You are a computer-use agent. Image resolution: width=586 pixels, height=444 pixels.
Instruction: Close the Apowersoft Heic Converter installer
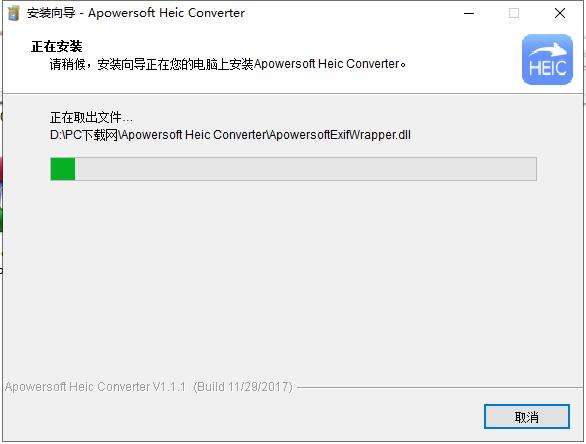(560, 13)
